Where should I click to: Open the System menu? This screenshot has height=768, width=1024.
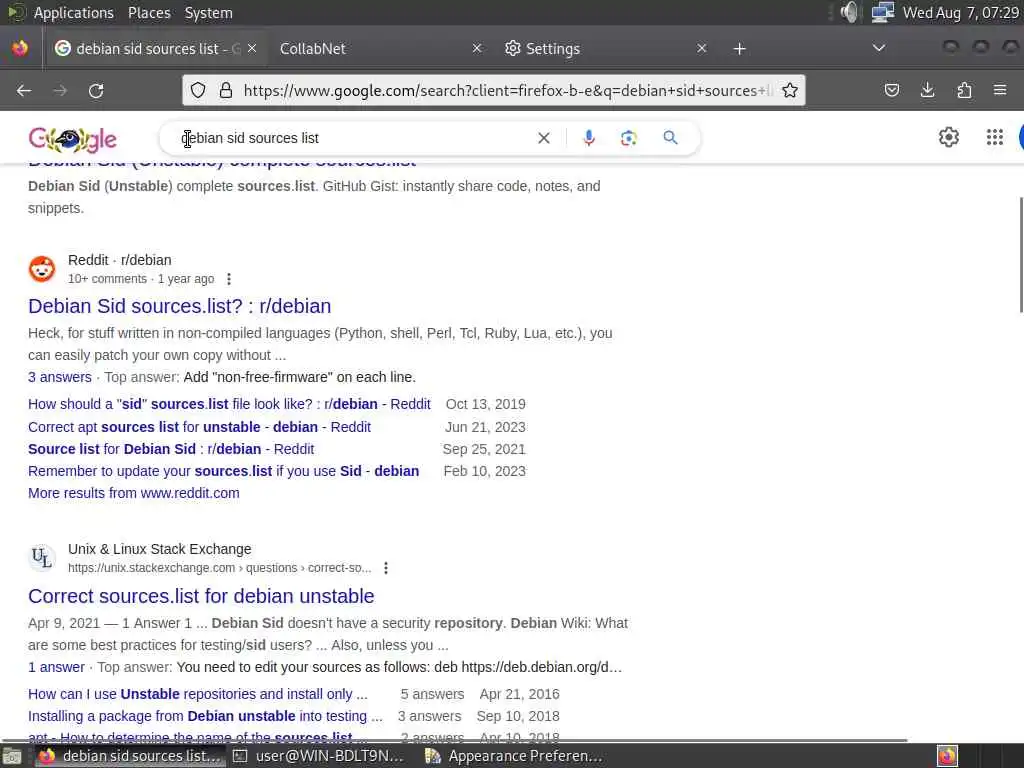point(208,12)
